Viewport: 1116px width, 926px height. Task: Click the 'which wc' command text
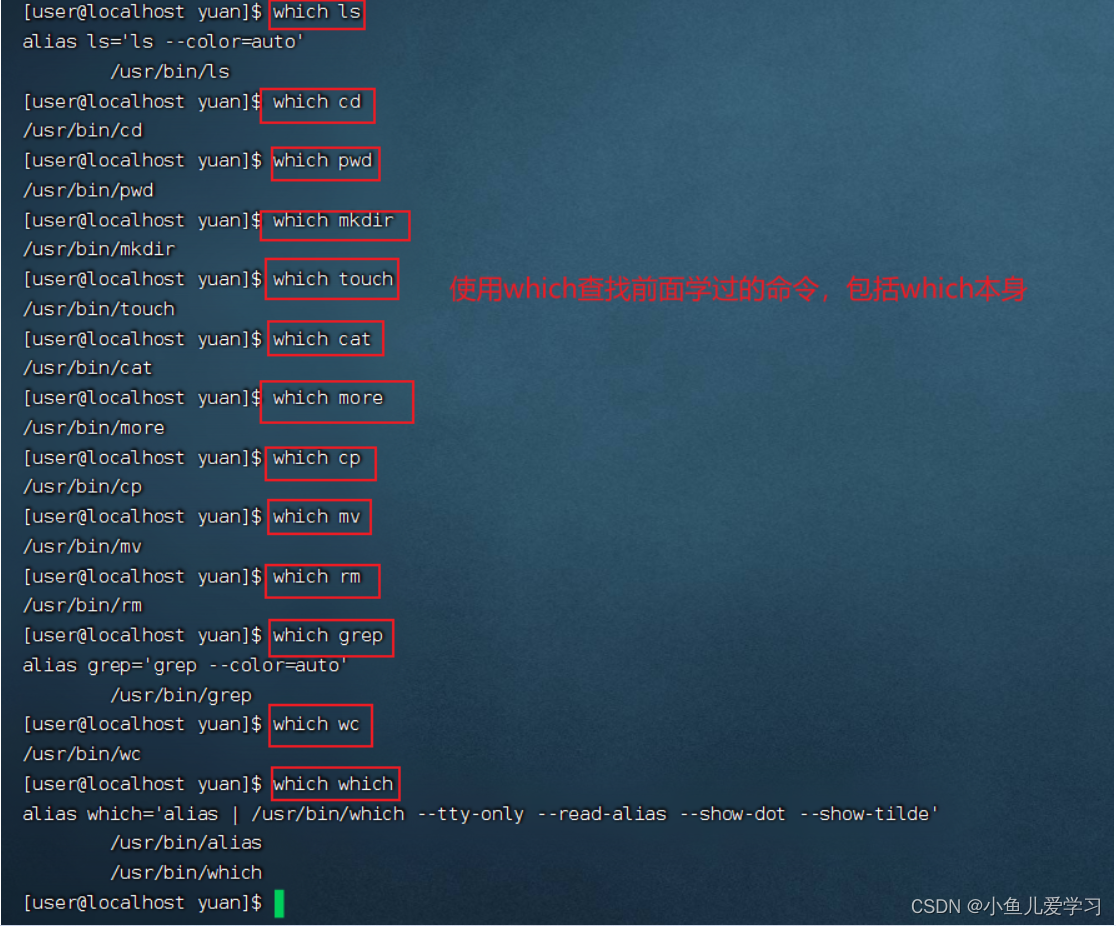(x=317, y=725)
